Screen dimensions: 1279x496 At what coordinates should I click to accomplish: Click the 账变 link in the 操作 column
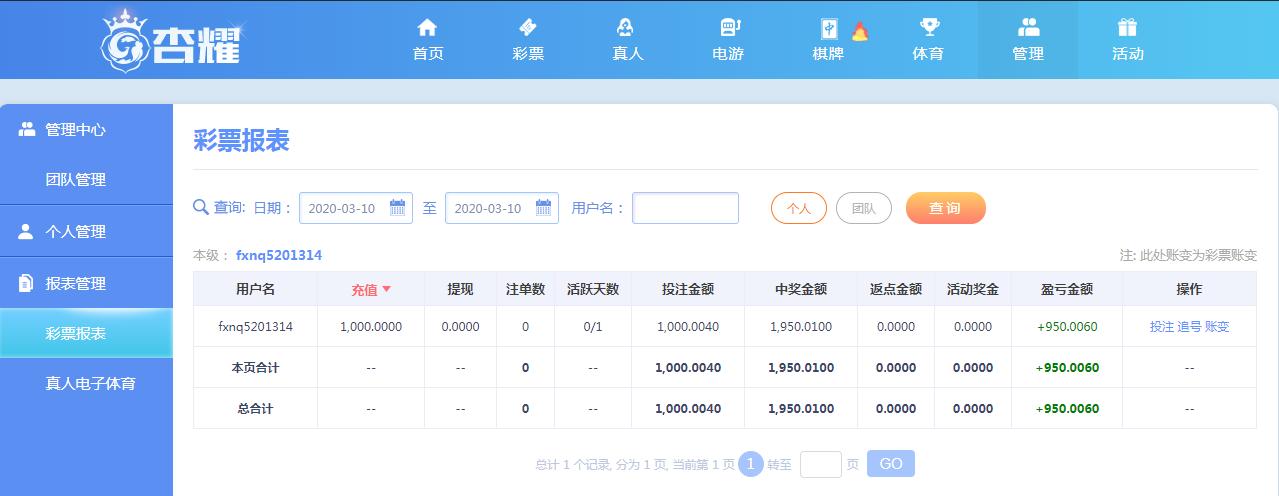pos(1217,326)
